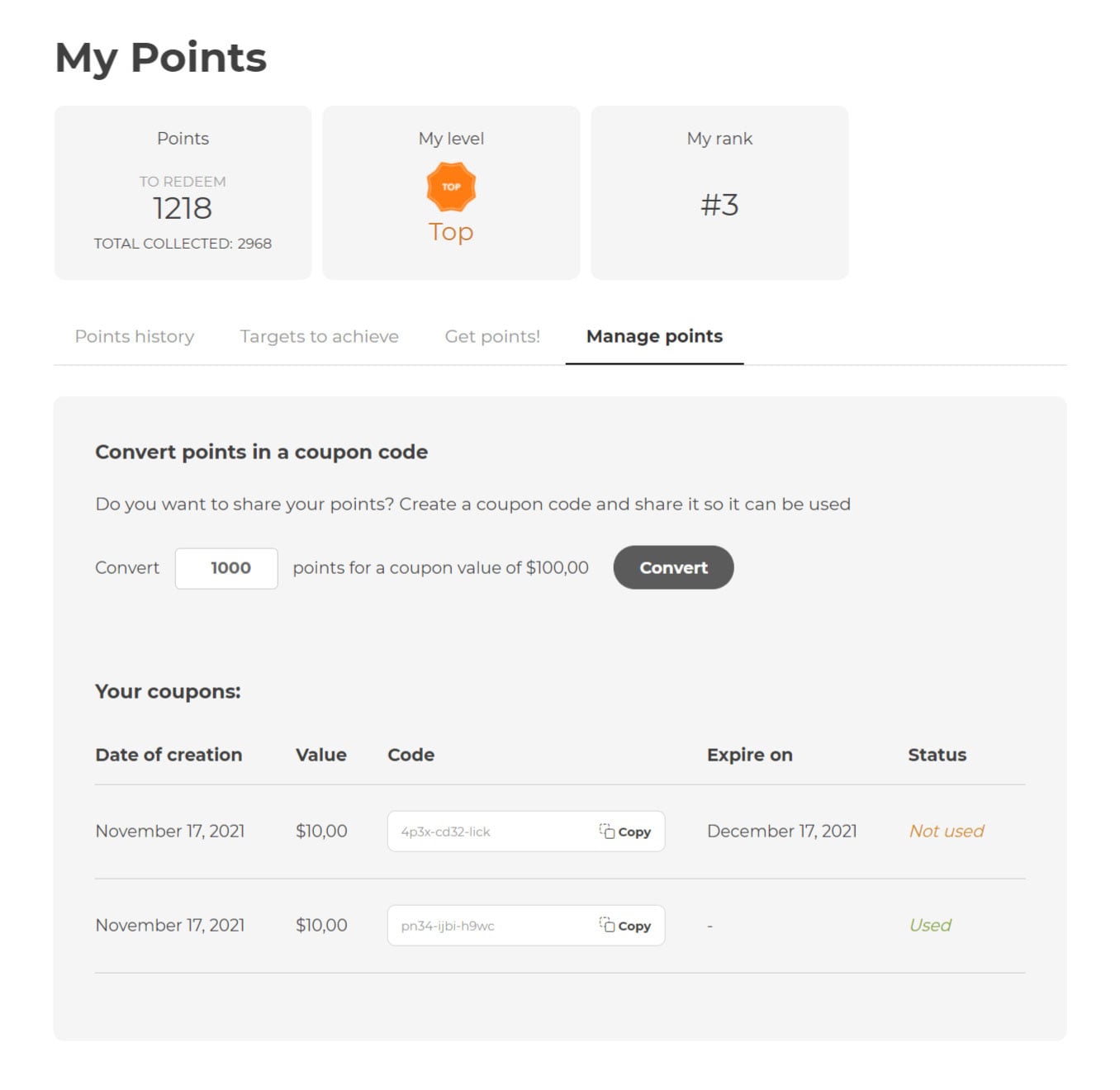The height and width of the screenshot is (1090, 1120).
Task: Click the copy icon for code 4p3x-cd32-lick
Action: 607,832
